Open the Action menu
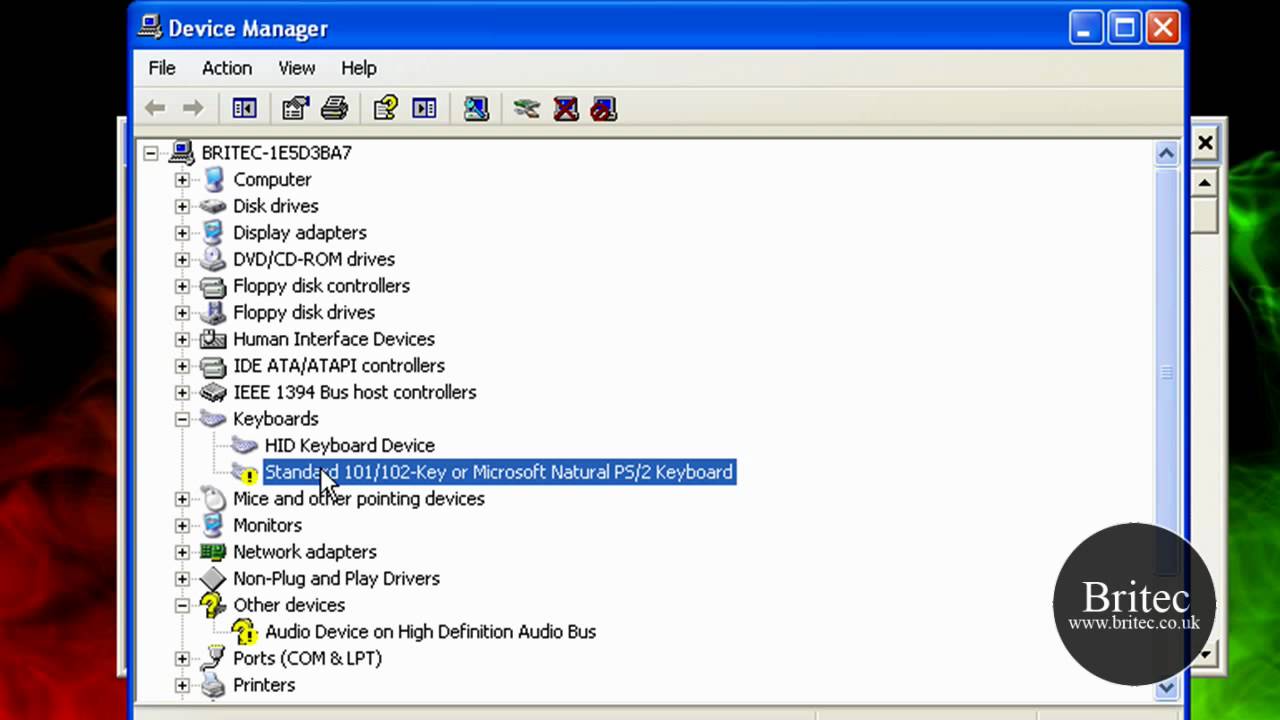The height and width of the screenshot is (720, 1280). point(227,68)
